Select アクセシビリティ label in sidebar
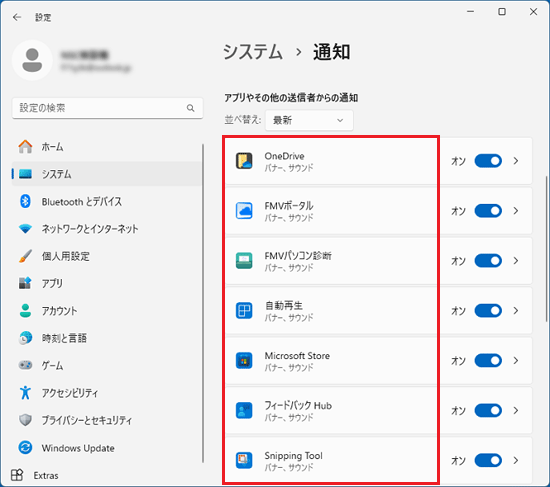 70,393
